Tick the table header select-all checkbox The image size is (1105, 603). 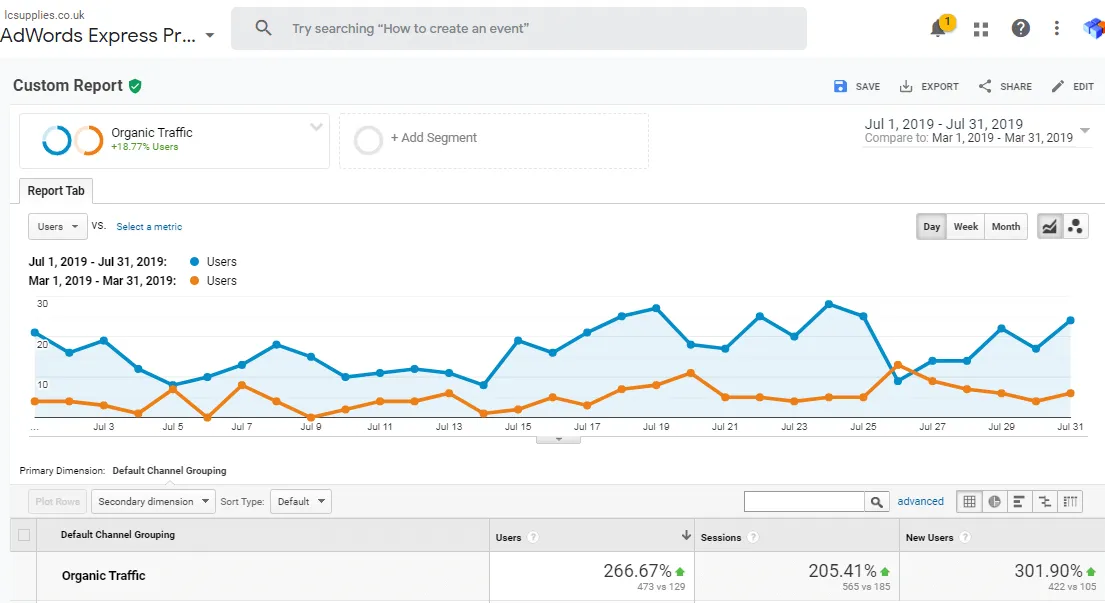click(x=24, y=535)
